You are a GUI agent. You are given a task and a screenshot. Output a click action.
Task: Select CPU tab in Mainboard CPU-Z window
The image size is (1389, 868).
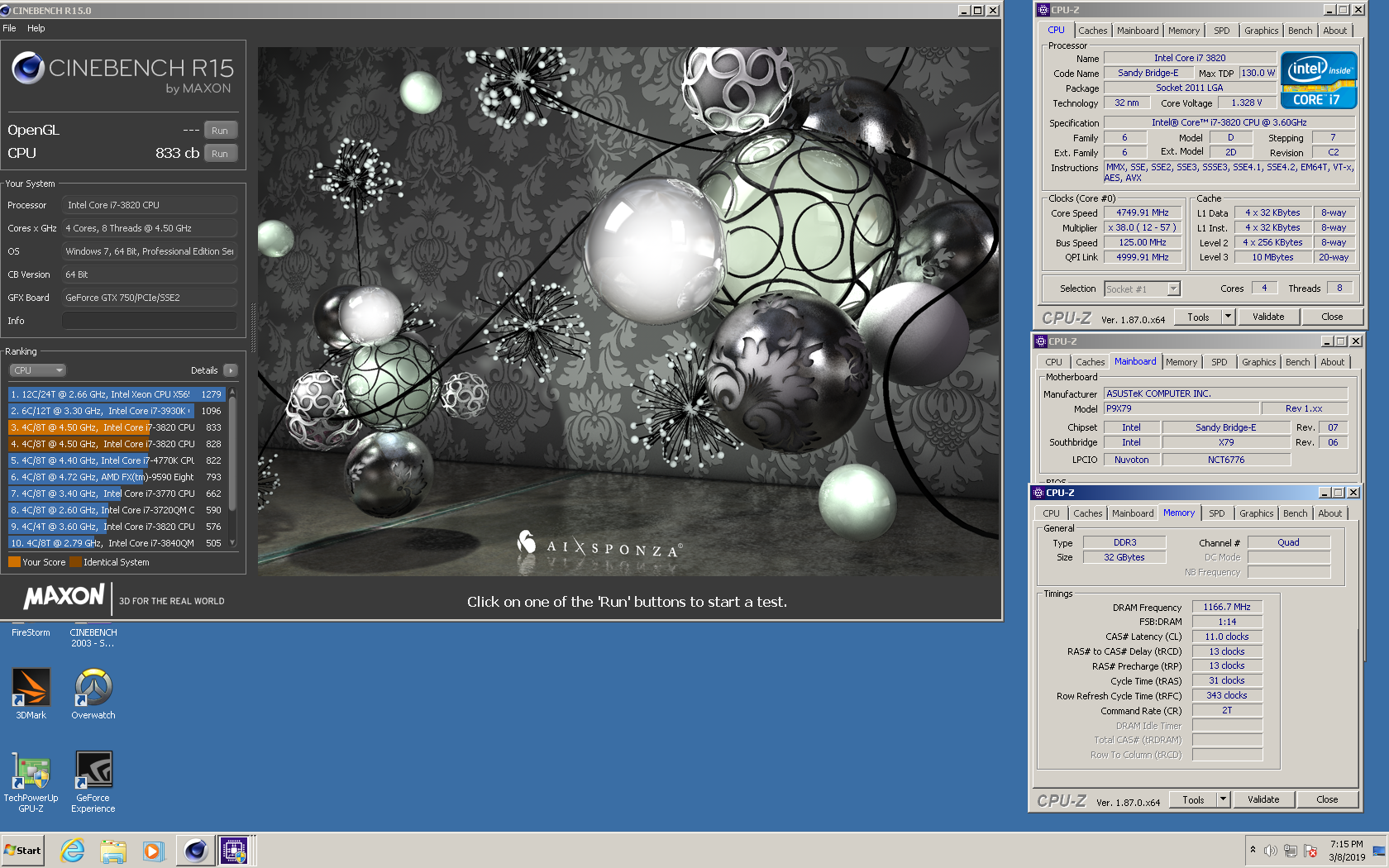pyautogui.click(x=1054, y=362)
